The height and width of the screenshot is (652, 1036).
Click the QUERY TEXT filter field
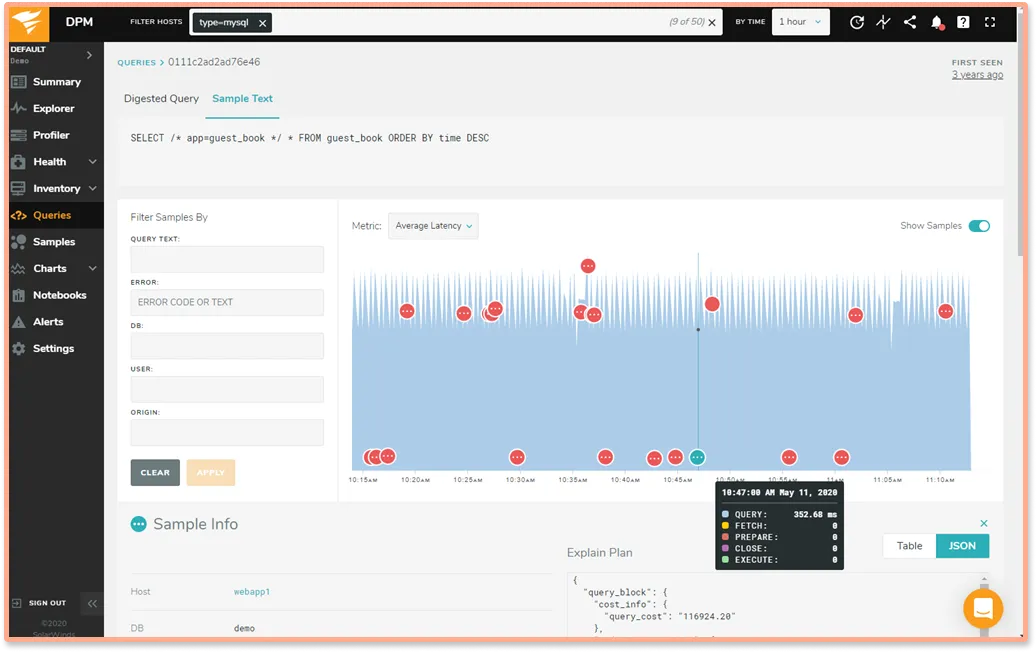tap(227, 260)
